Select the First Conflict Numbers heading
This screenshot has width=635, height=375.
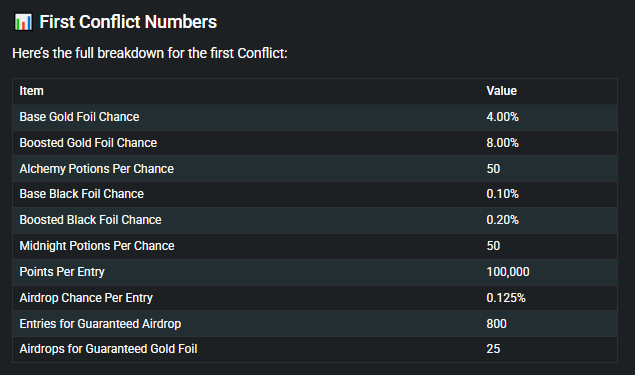(x=128, y=22)
